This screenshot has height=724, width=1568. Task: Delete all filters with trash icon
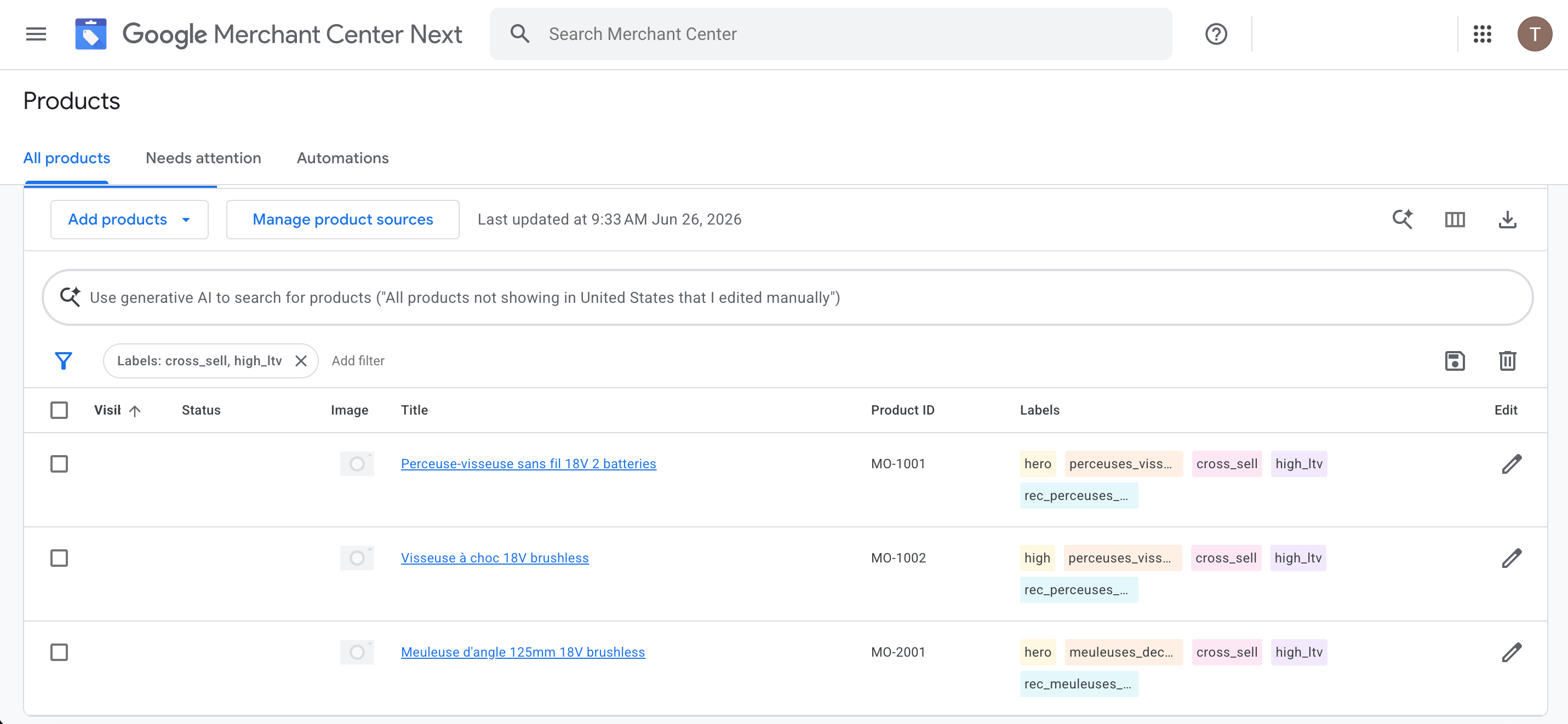tap(1507, 361)
